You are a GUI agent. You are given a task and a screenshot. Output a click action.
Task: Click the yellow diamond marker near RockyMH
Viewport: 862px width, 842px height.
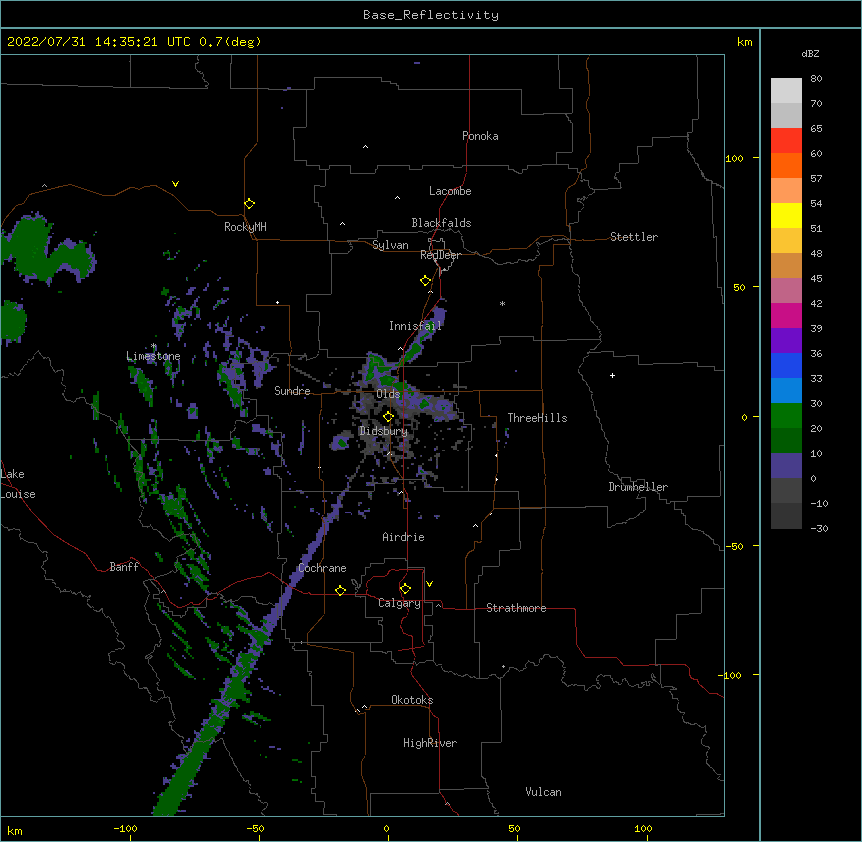click(x=249, y=204)
